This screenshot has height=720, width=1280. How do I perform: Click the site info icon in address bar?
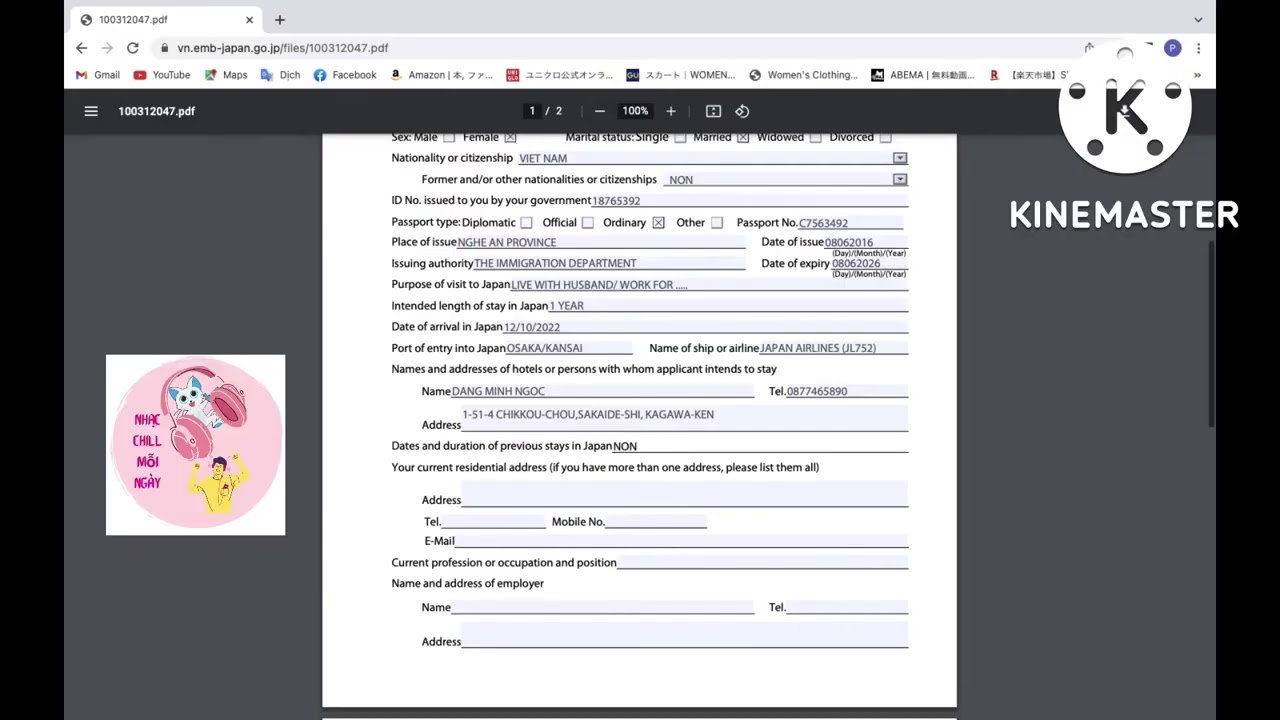(x=163, y=48)
